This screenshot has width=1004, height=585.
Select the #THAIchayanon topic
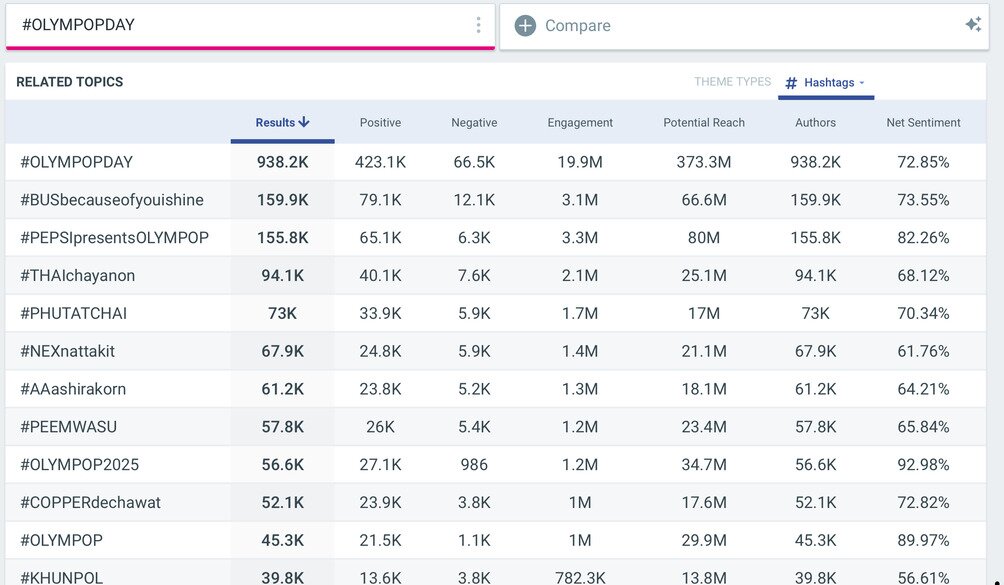(x=77, y=275)
